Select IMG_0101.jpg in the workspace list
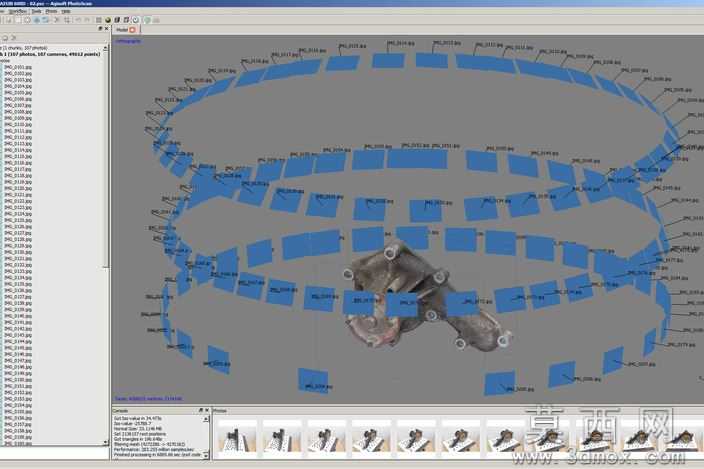 (18, 67)
